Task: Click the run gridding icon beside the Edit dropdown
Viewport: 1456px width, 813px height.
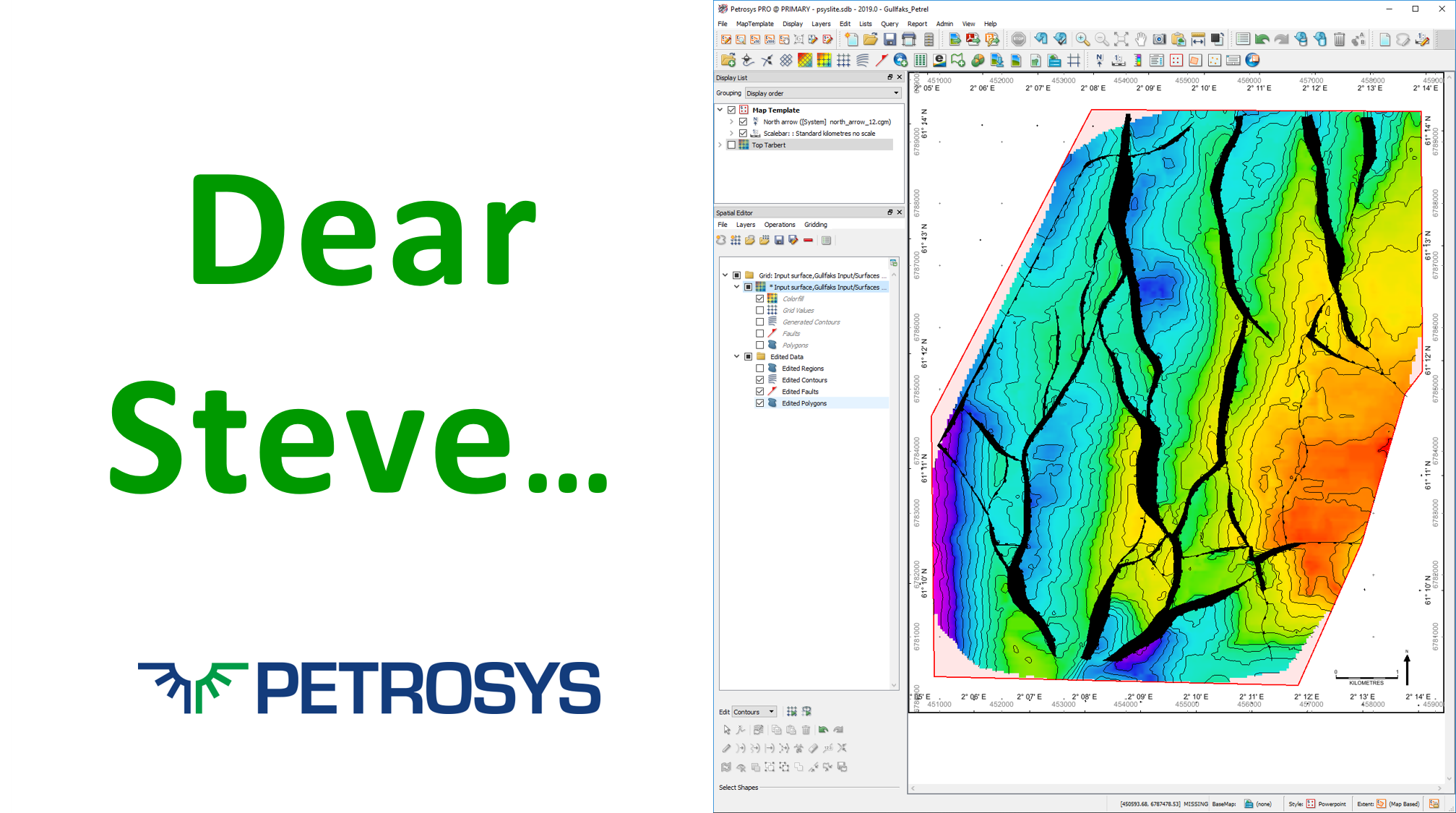Action: pyautogui.click(x=792, y=712)
